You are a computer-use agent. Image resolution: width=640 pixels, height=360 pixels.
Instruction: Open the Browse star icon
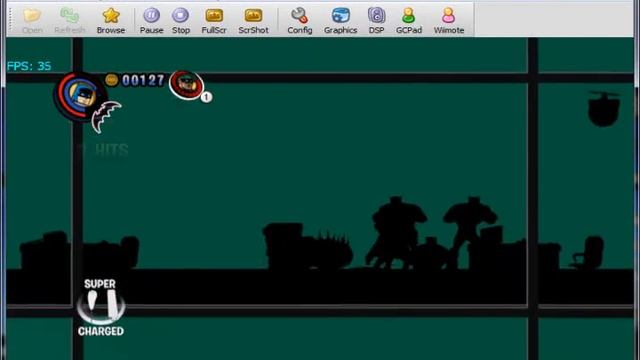pos(111,16)
